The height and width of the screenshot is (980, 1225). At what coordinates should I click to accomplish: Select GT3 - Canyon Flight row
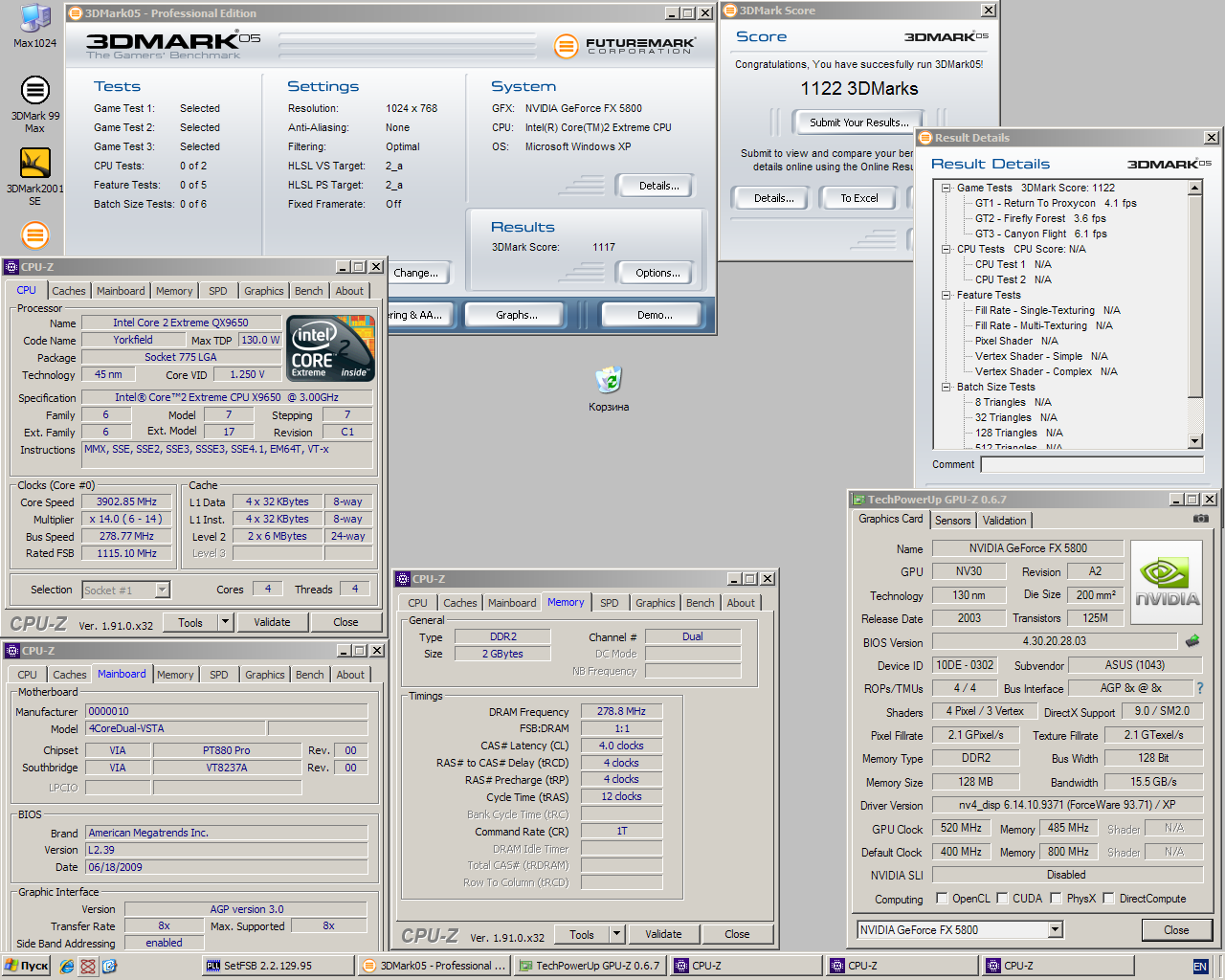click(1040, 234)
